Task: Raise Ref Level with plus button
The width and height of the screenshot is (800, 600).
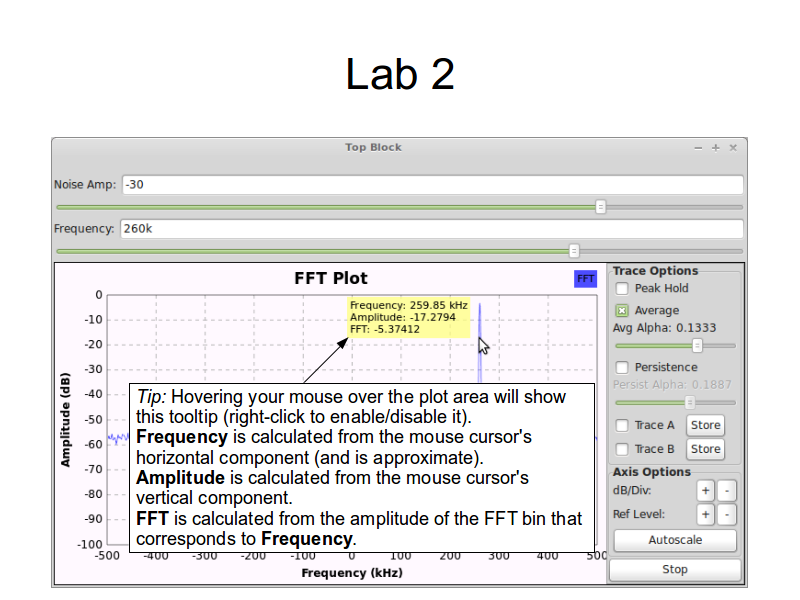Action: (x=705, y=515)
